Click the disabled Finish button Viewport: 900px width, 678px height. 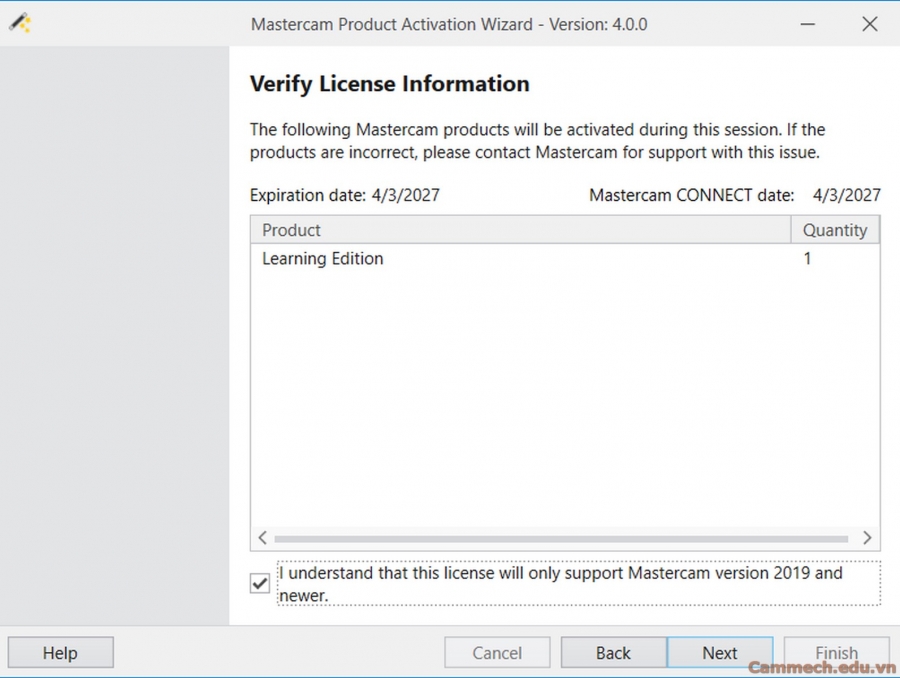tap(836, 653)
